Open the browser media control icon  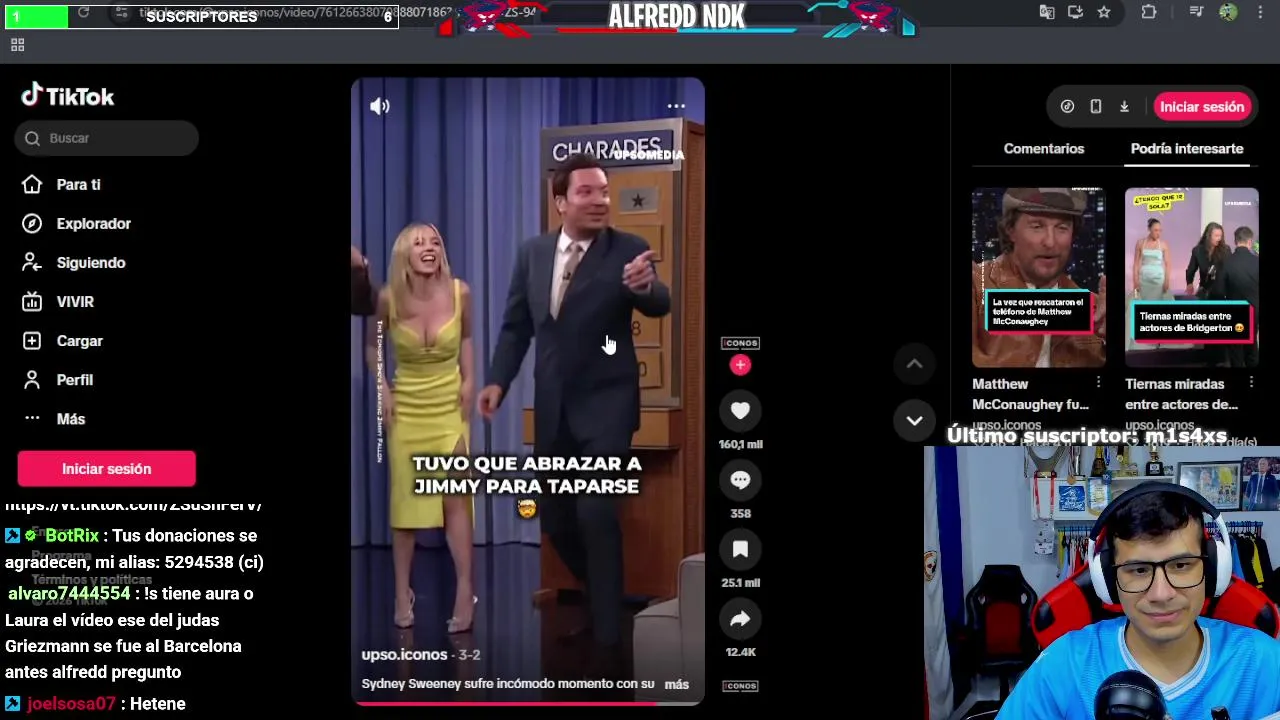1196,12
